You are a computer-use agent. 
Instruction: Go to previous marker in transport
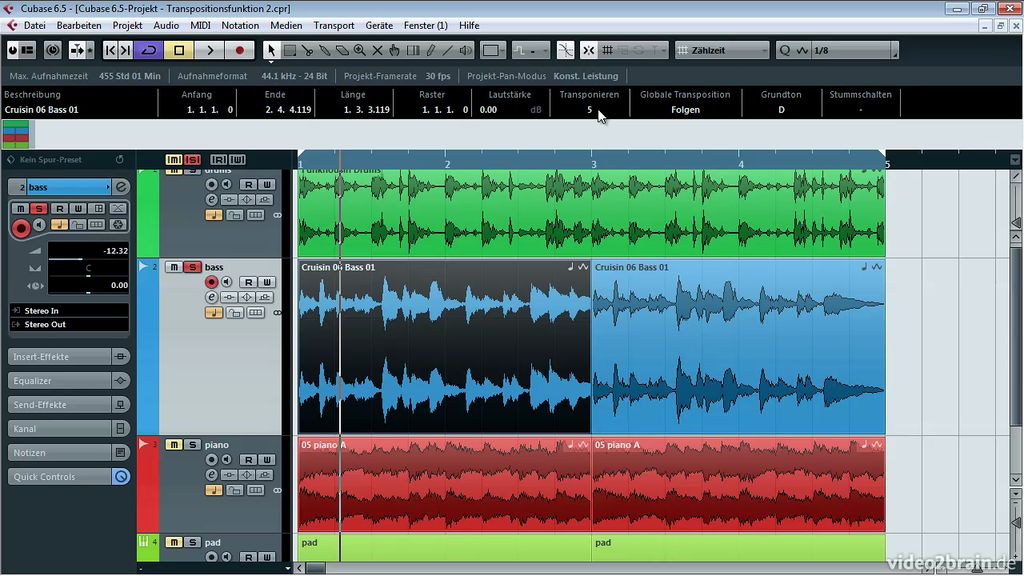point(110,50)
